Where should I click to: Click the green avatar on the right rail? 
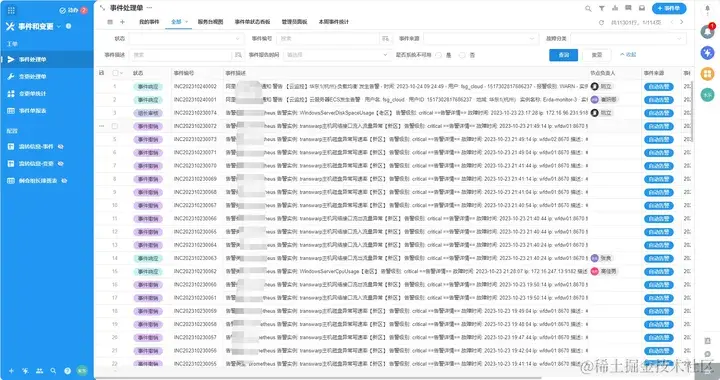(707, 95)
